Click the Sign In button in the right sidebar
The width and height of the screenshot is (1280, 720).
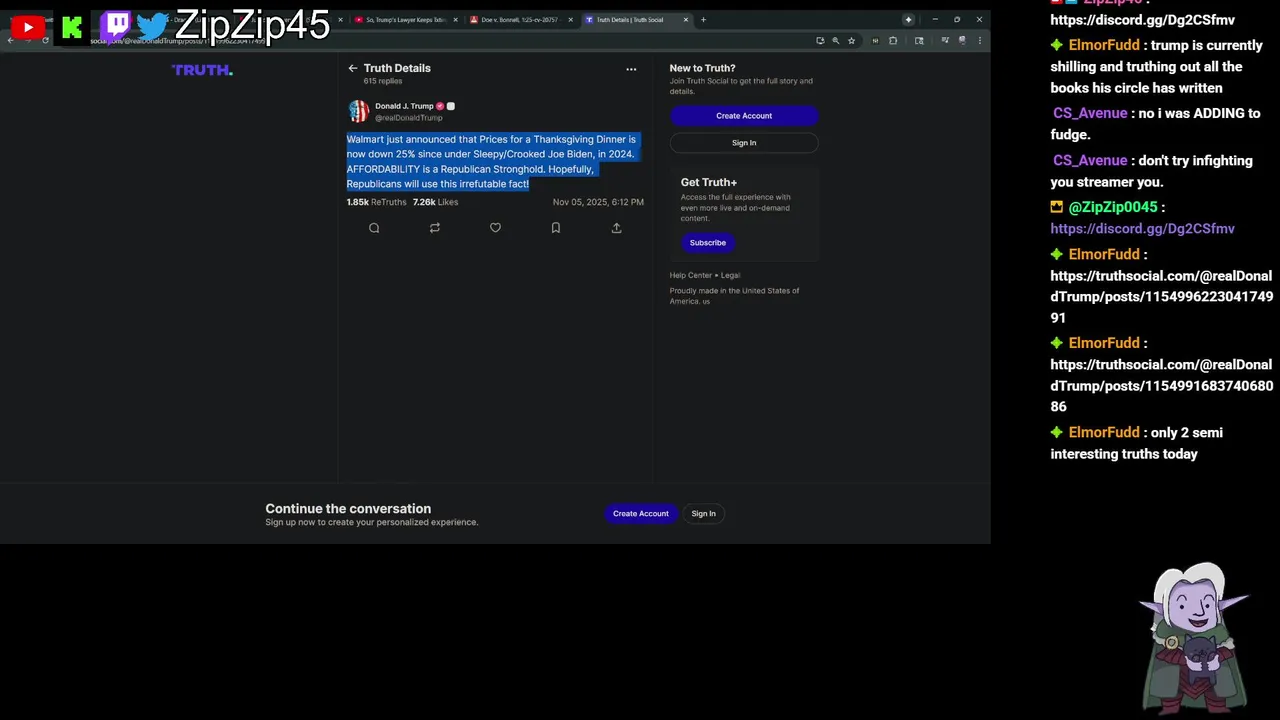744,143
